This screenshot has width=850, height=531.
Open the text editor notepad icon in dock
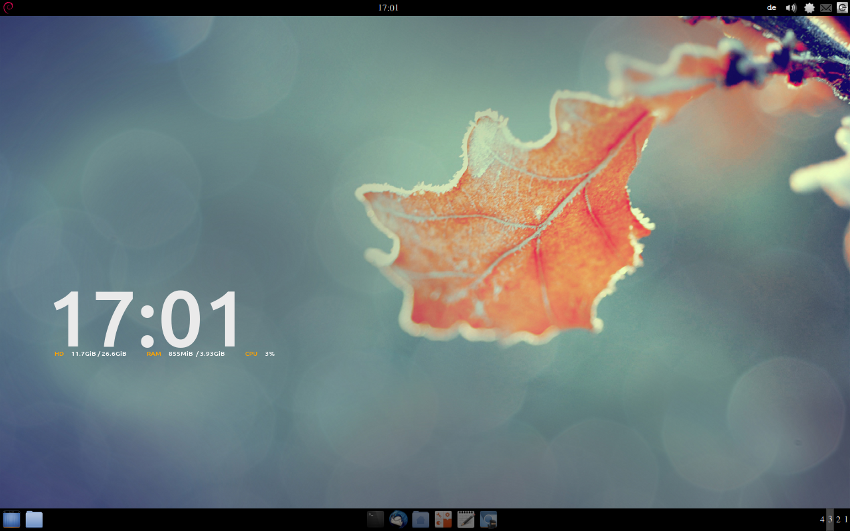click(x=466, y=519)
